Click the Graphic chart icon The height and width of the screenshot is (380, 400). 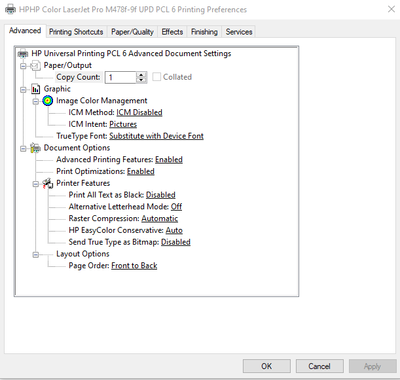coord(36,89)
